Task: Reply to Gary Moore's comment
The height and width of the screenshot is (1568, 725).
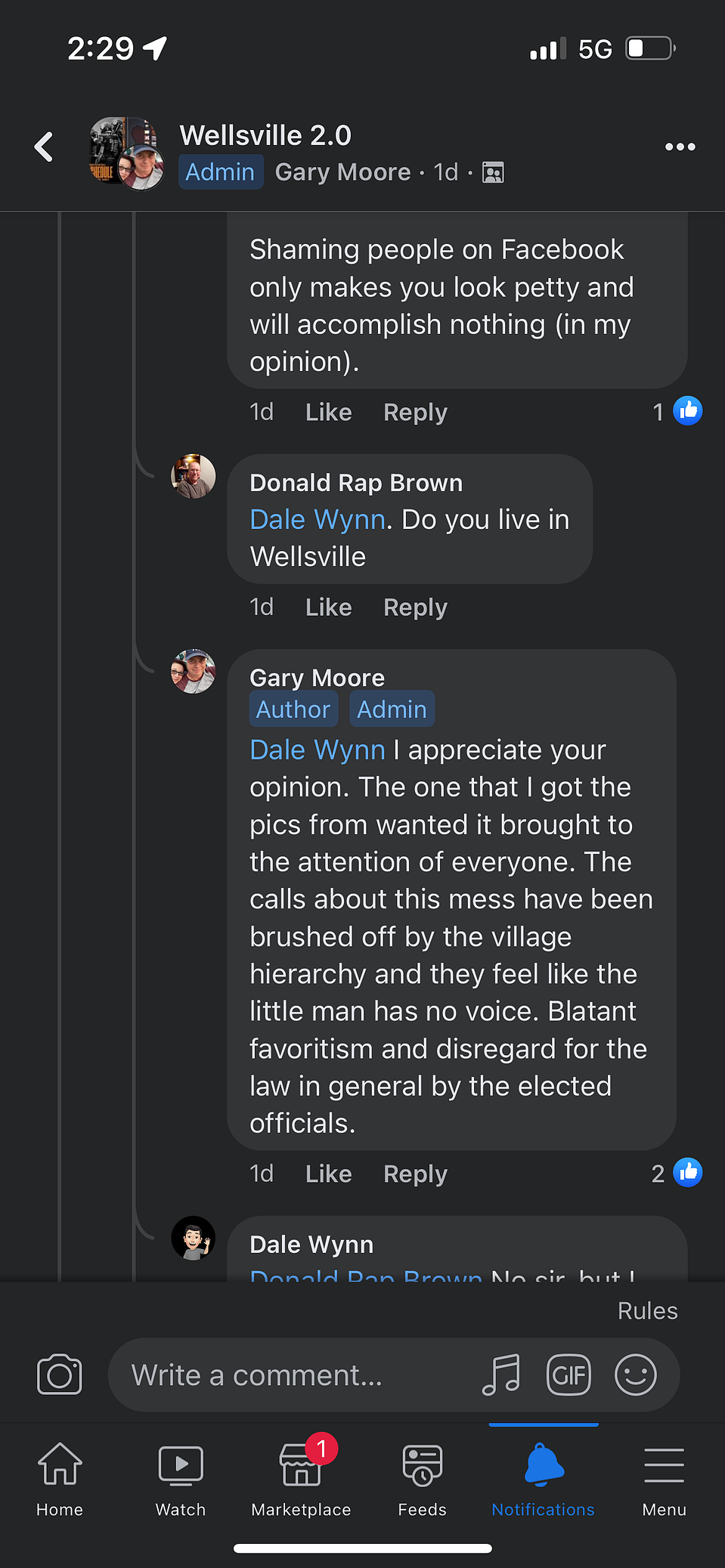Action: click(415, 1174)
